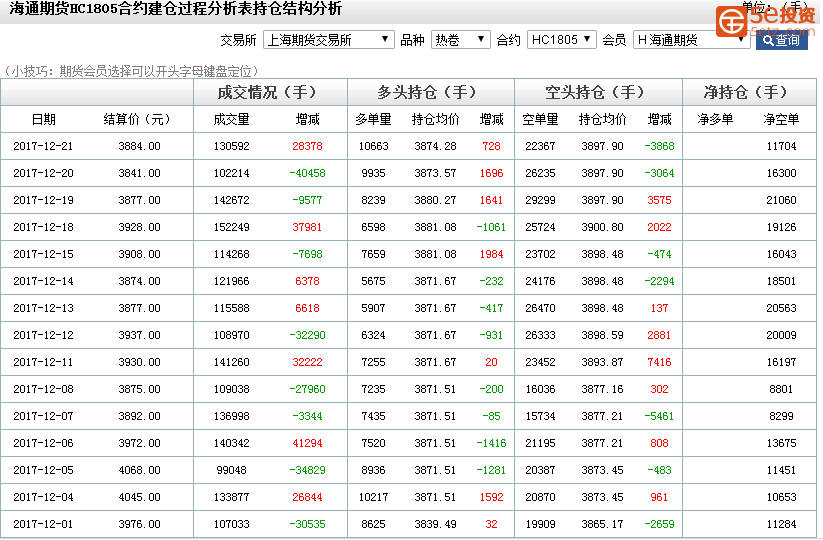Select date cell 2017-12-12

click(x=43, y=335)
